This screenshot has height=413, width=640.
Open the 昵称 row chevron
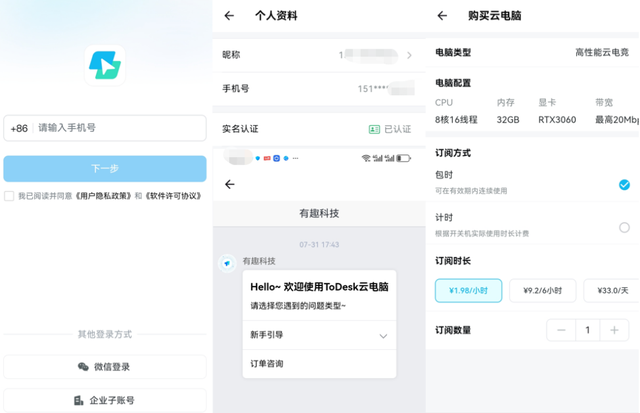(409, 55)
